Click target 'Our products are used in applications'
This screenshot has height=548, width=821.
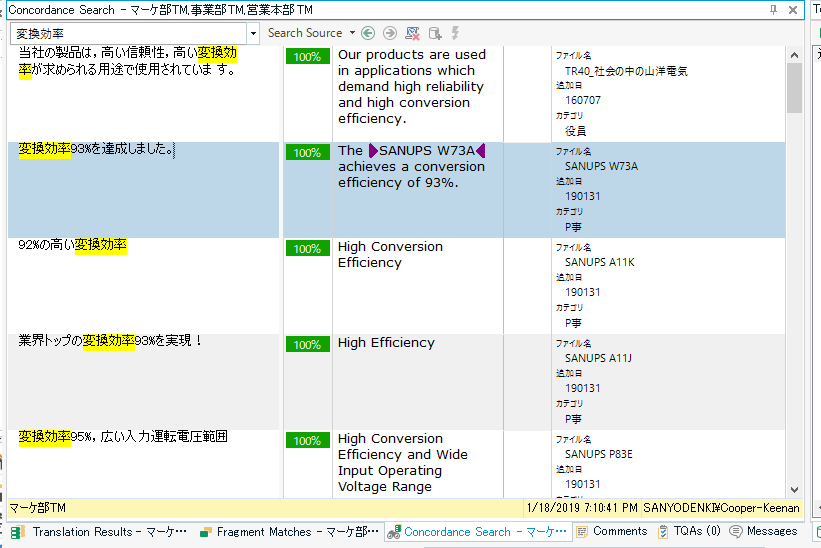412,86
